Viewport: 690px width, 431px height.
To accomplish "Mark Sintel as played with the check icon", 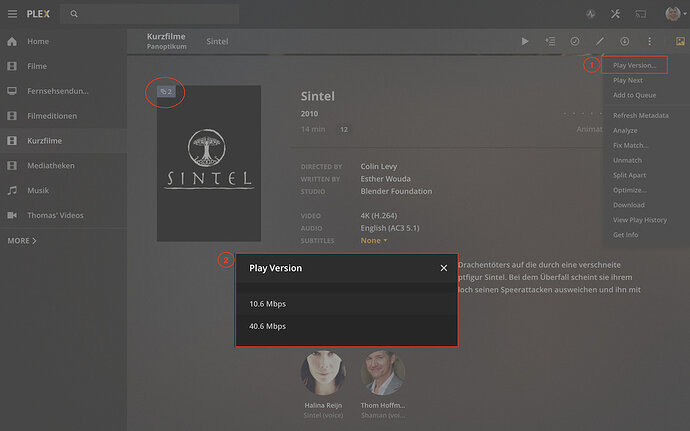I will click(x=575, y=41).
